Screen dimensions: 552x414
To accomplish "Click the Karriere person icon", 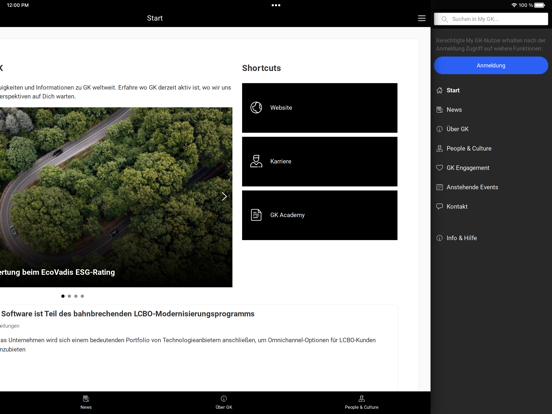I will [256, 161].
